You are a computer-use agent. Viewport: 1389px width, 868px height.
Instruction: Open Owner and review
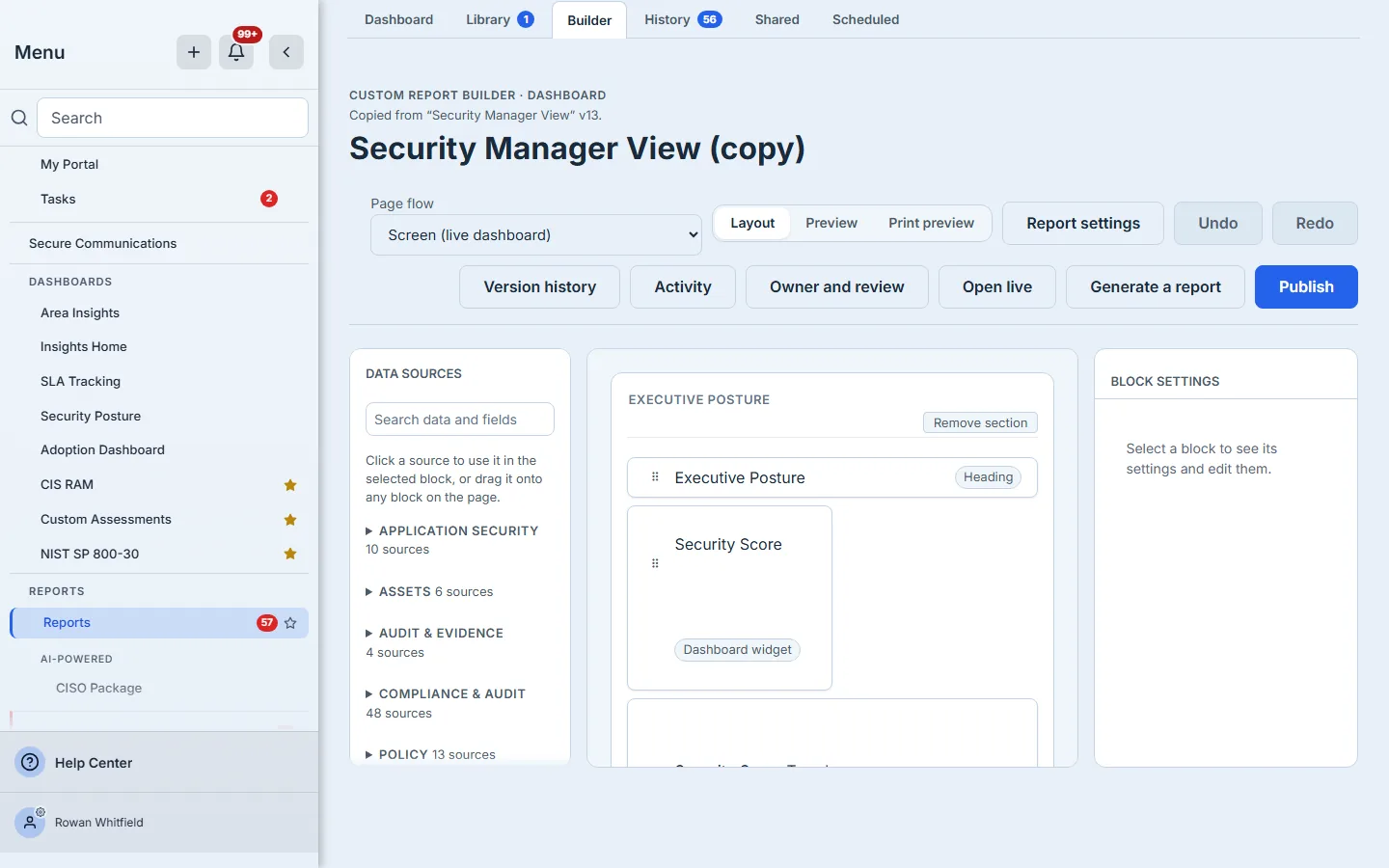coord(837,286)
